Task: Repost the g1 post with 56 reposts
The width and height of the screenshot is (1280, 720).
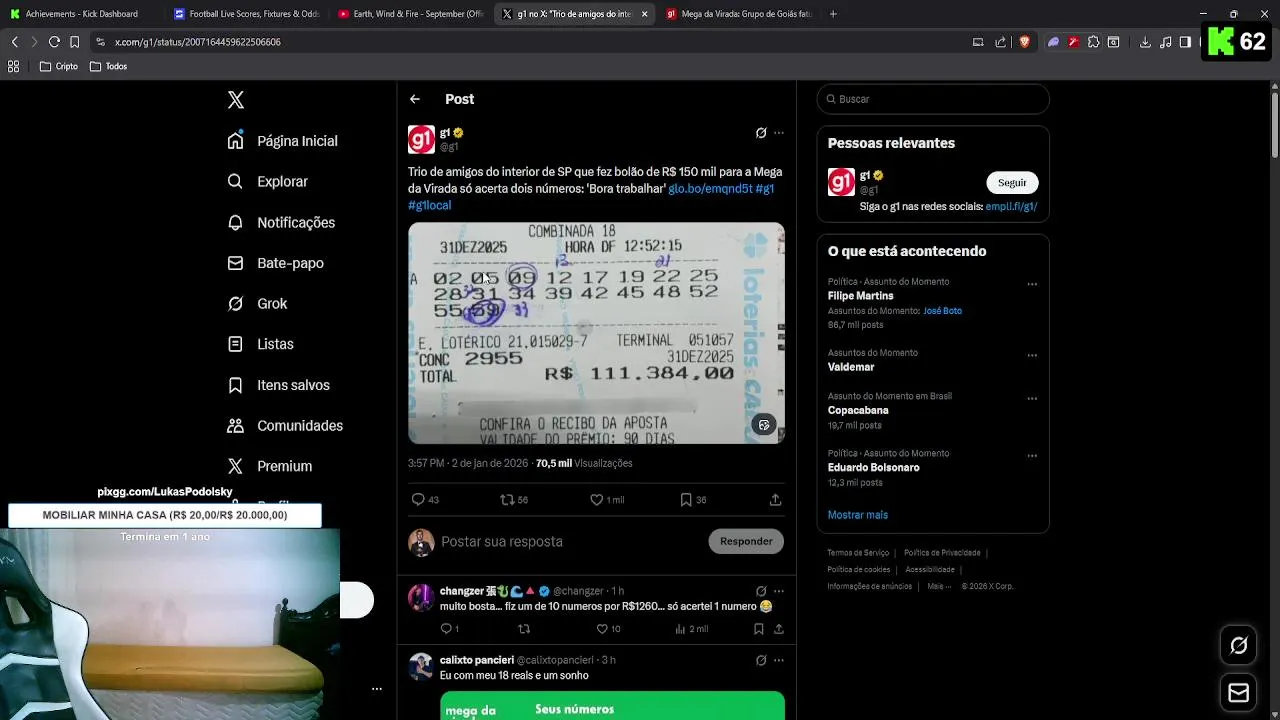Action: (514, 500)
